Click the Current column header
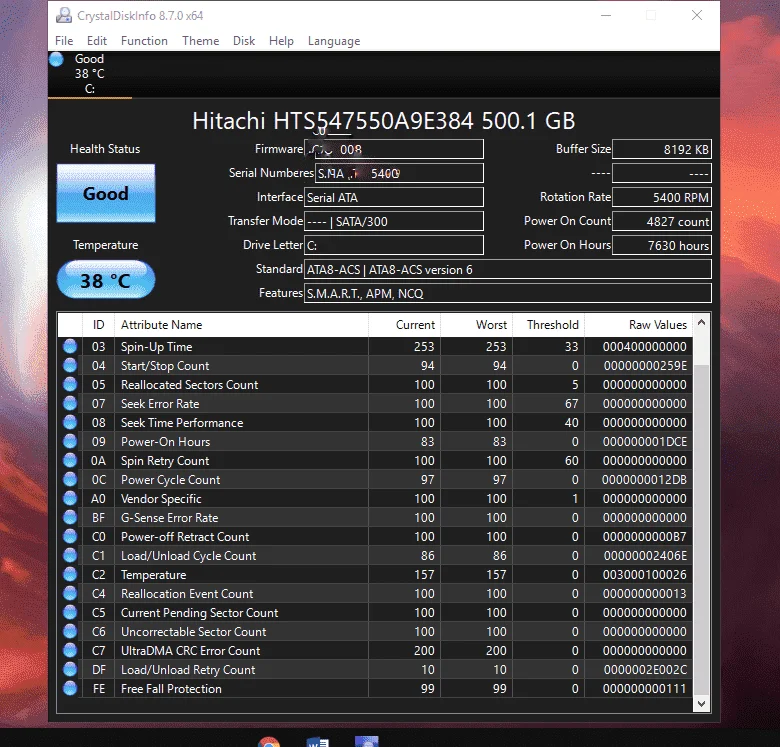Screen dimensions: 780x747 404,325
